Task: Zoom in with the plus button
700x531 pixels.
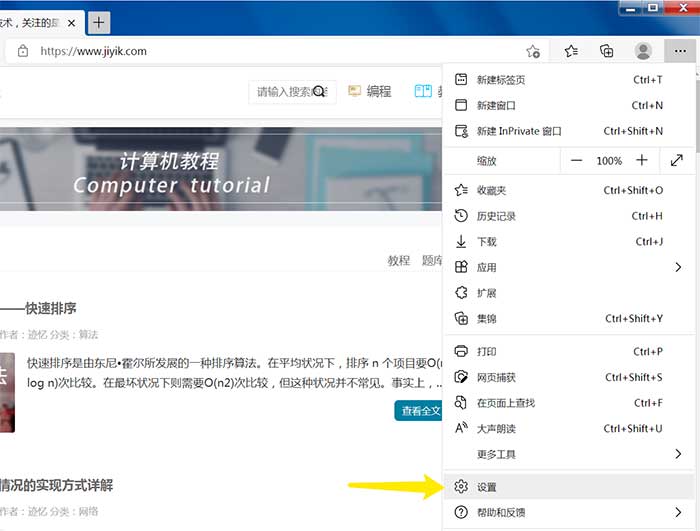Action: point(642,160)
